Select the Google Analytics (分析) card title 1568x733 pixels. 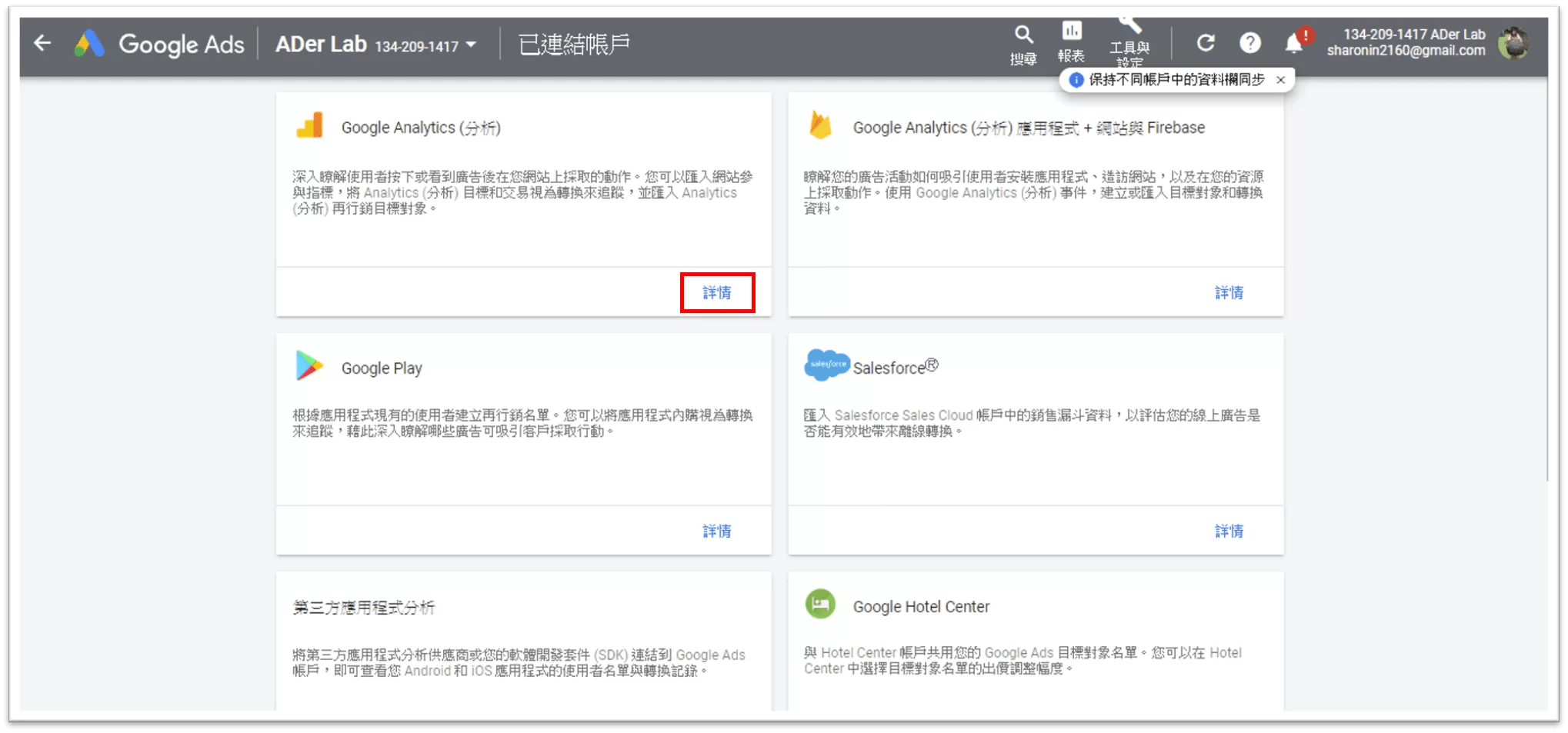pyautogui.click(x=421, y=128)
